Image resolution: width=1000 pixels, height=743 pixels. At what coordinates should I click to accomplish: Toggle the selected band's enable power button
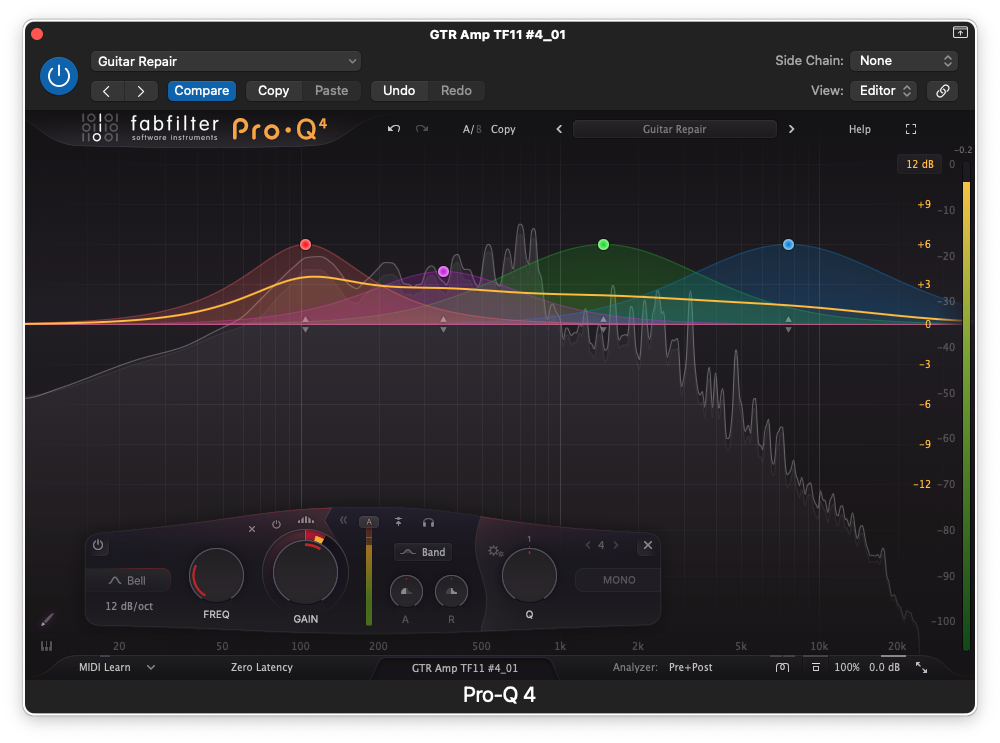pyautogui.click(x=98, y=545)
